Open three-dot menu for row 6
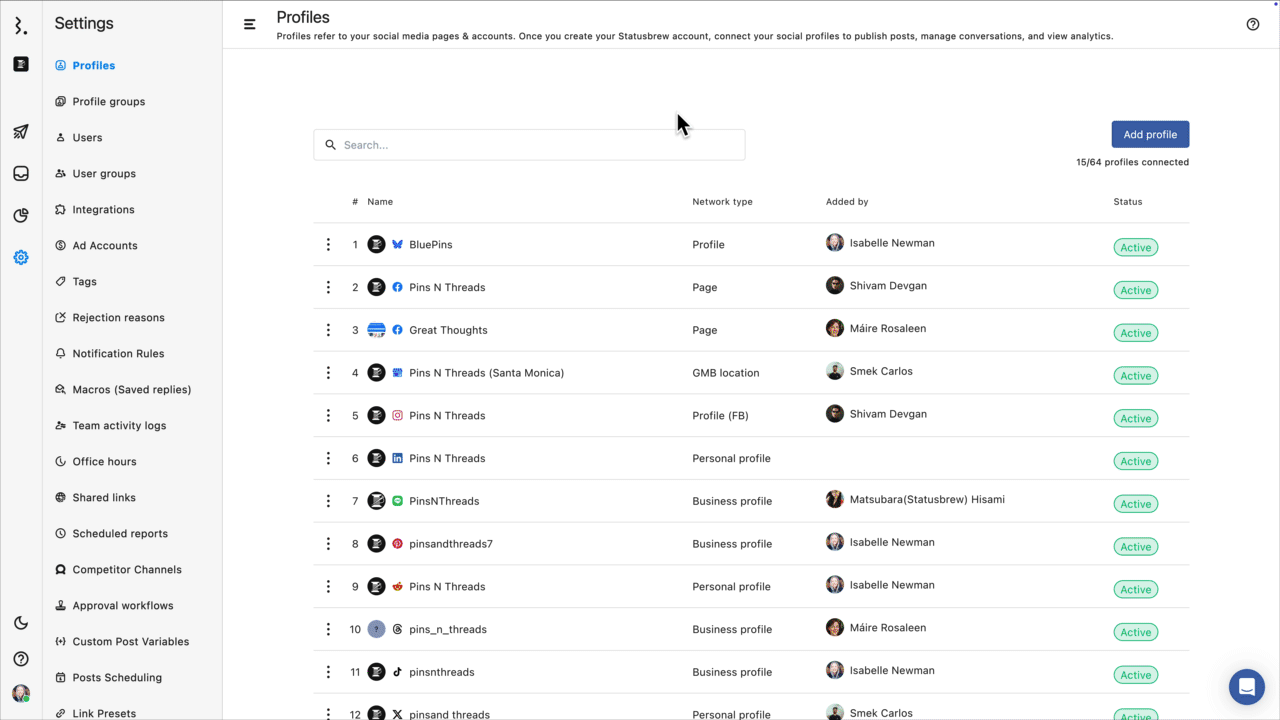The height and width of the screenshot is (720, 1280). tap(328, 458)
